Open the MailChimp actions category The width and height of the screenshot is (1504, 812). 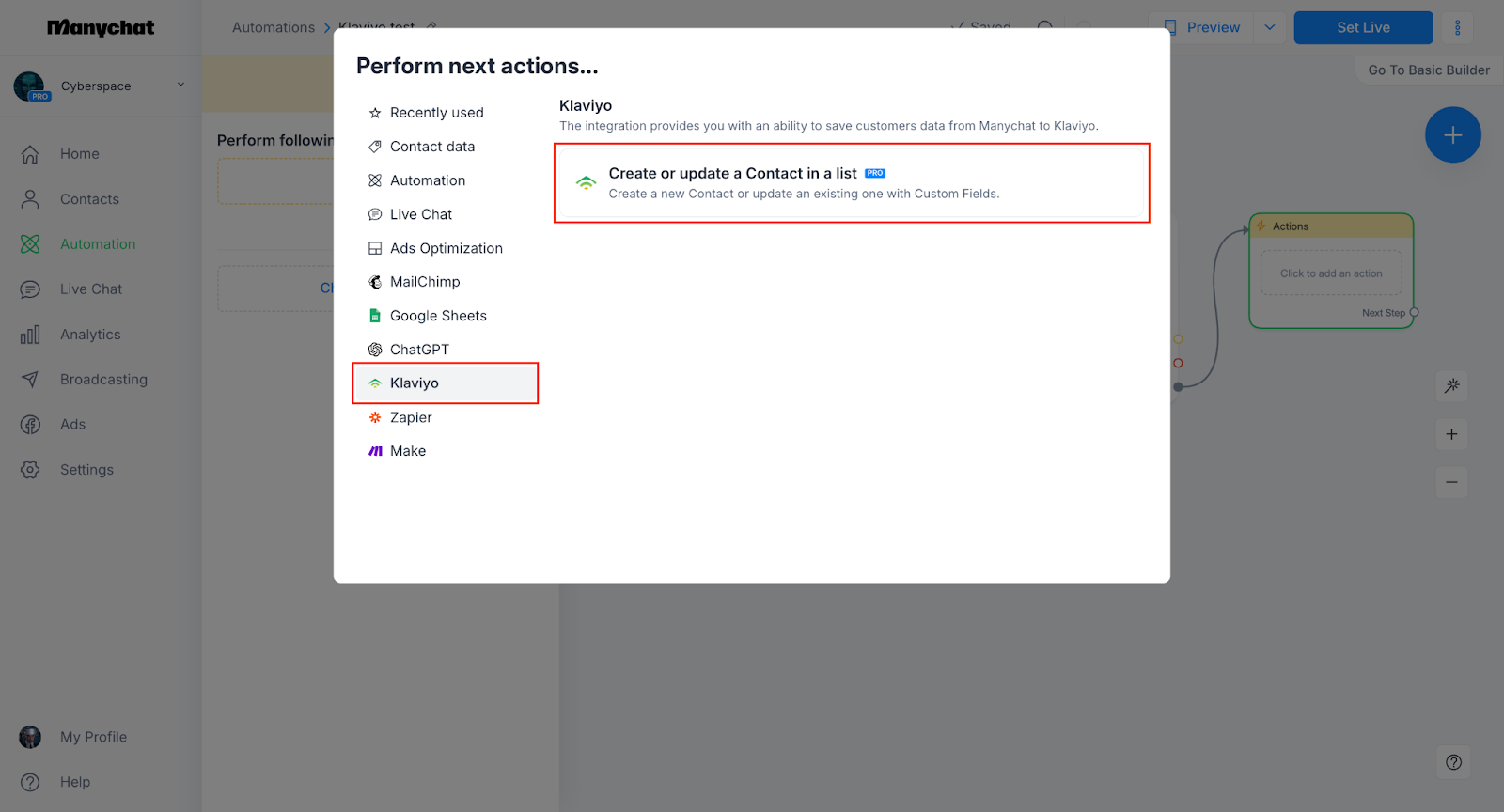tap(425, 282)
